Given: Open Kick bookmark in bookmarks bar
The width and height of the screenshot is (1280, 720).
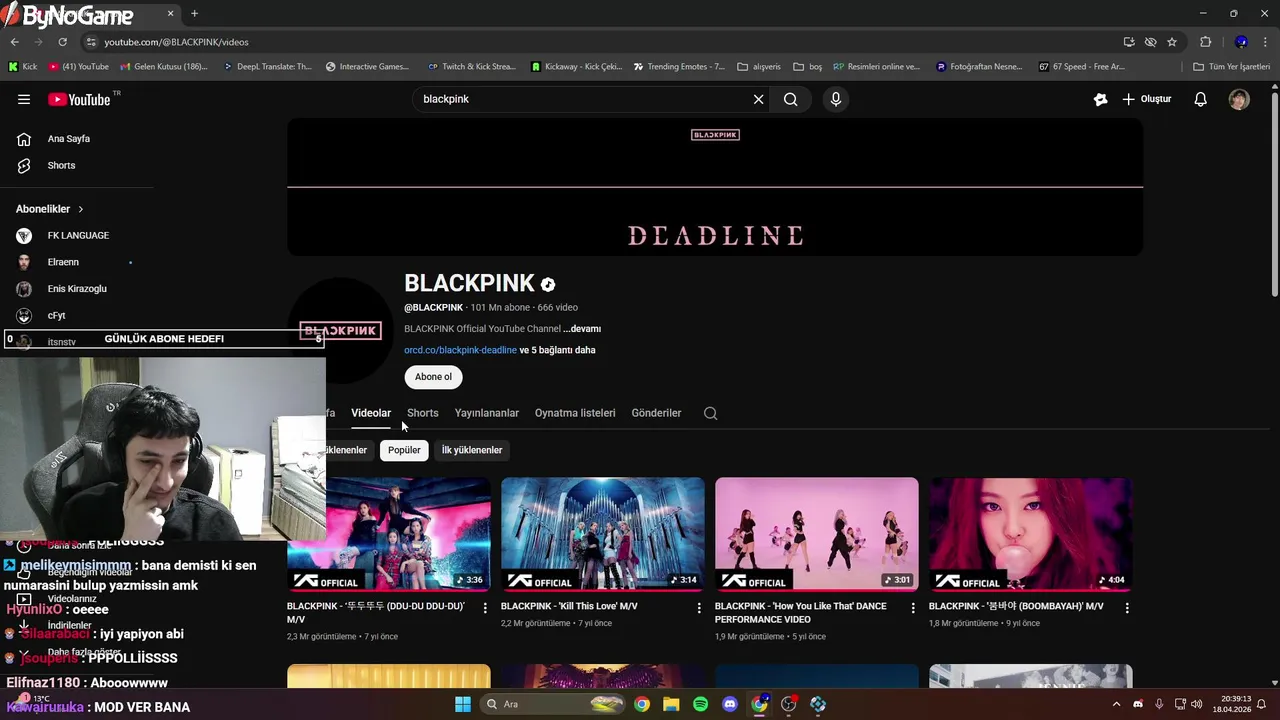Looking at the screenshot, I should coord(23,67).
